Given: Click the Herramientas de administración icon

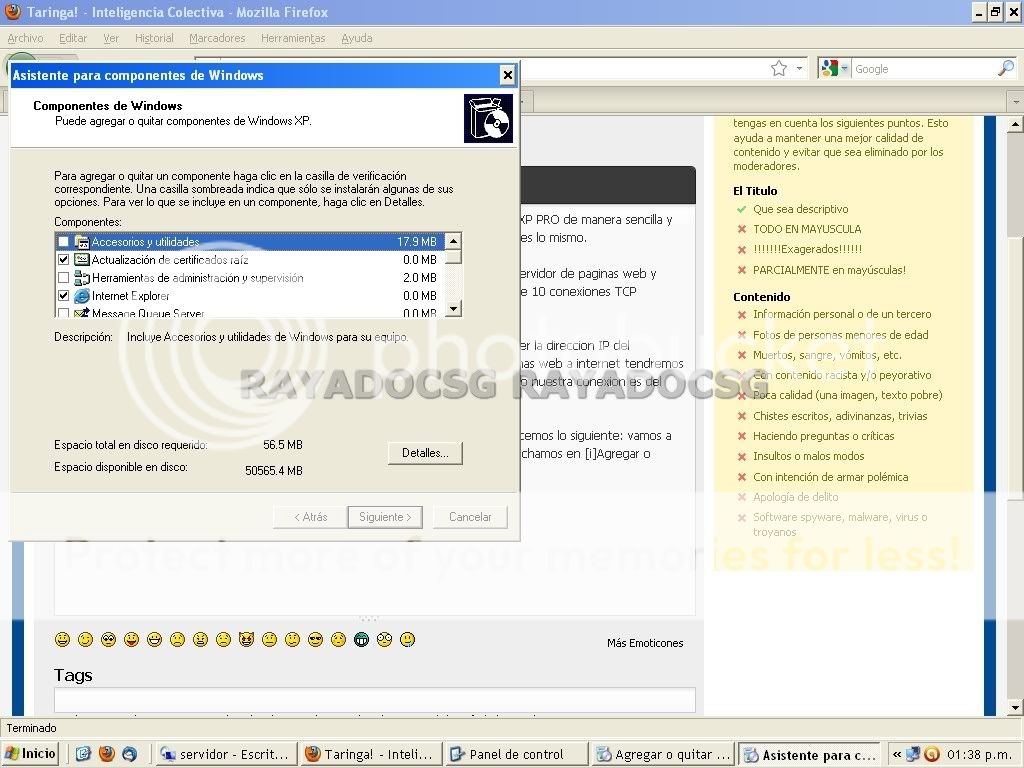Looking at the screenshot, I should [x=82, y=278].
